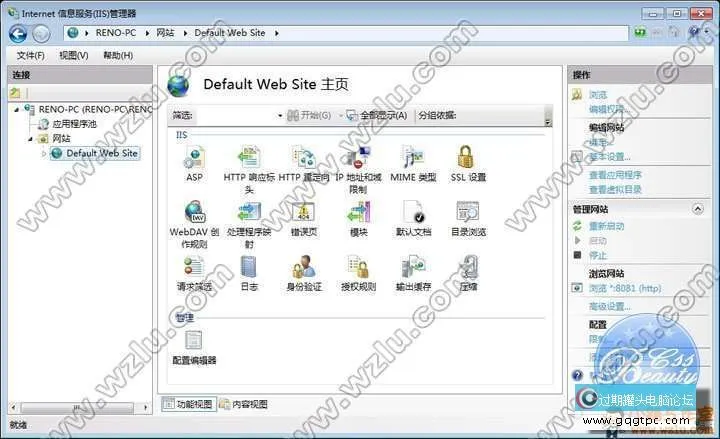This screenshot has width=720, height=439.
Task: Click the 开始(G) filter button
Action: point(309,116)
